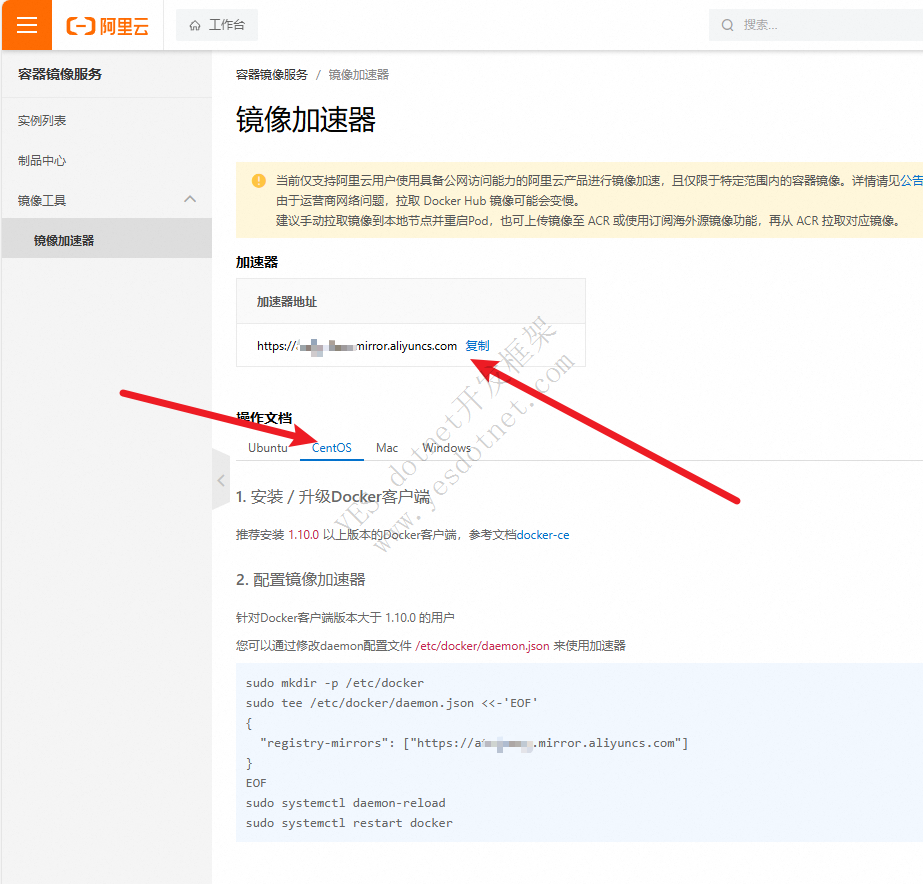
Task: Collapse the 镜像工具 menu chevron
Action: (x=190, y=200)
